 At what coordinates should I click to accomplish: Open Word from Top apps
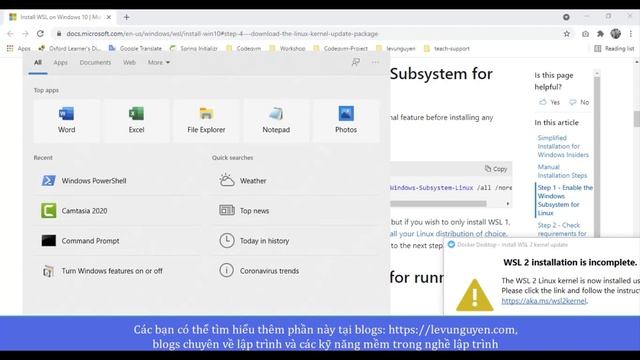click(67, 120)
